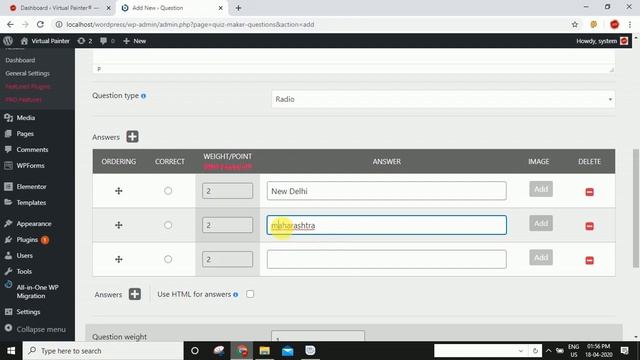Viewport: 640px width, 360px height.
Task: Click the move icon in the empty answer row
Action: click(119, 259)
